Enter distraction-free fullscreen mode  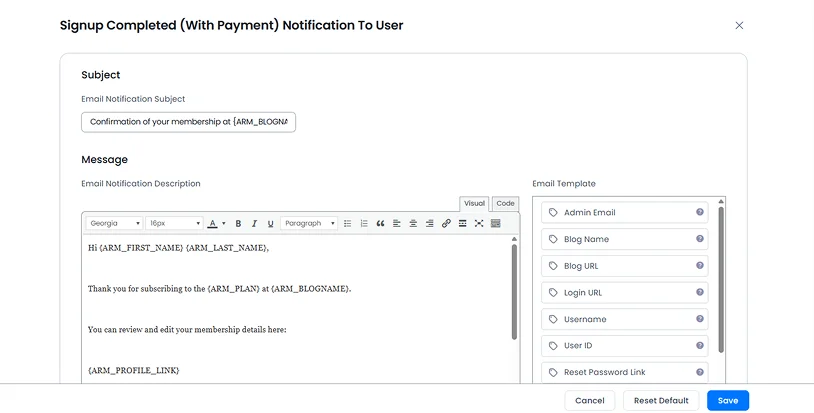(x=479, y=224)
